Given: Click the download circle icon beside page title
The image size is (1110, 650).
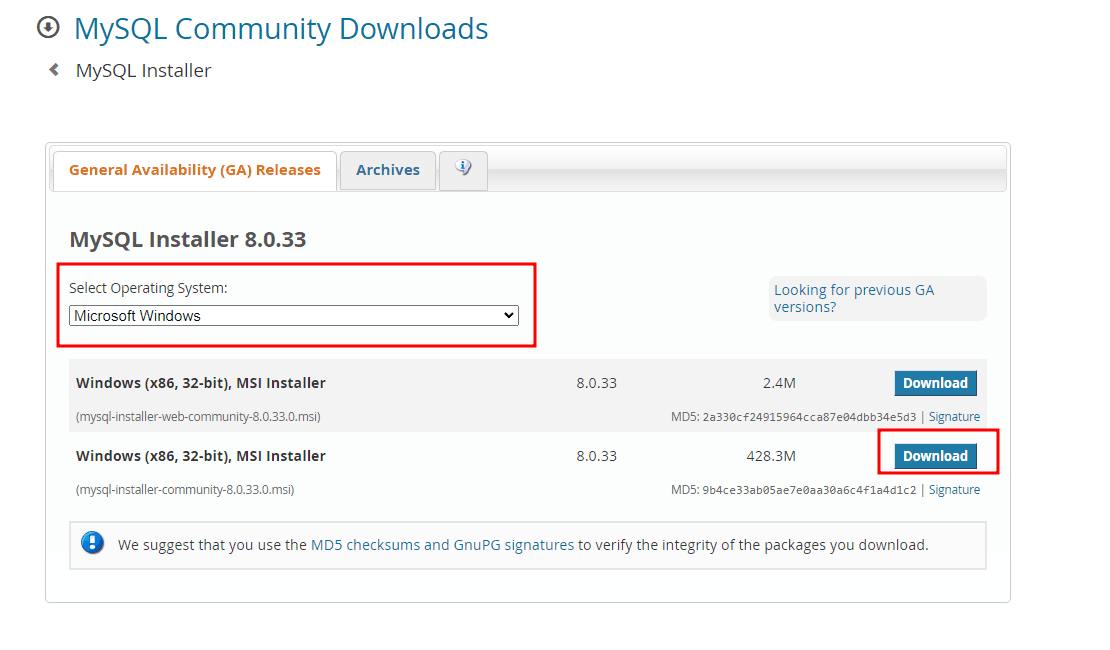Looking at the screenshot, I should (x=48, y=28).
